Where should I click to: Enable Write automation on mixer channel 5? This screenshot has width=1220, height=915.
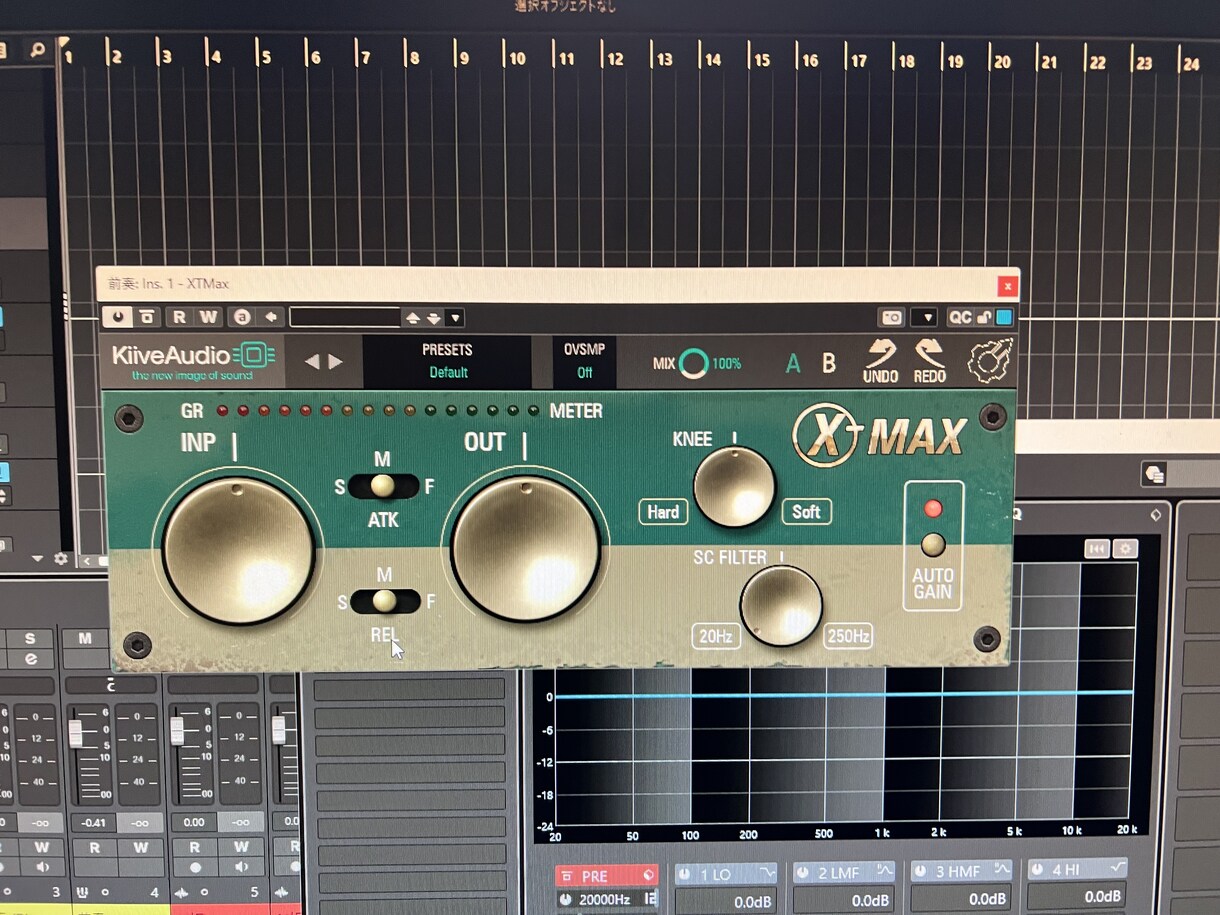point(242,847)
